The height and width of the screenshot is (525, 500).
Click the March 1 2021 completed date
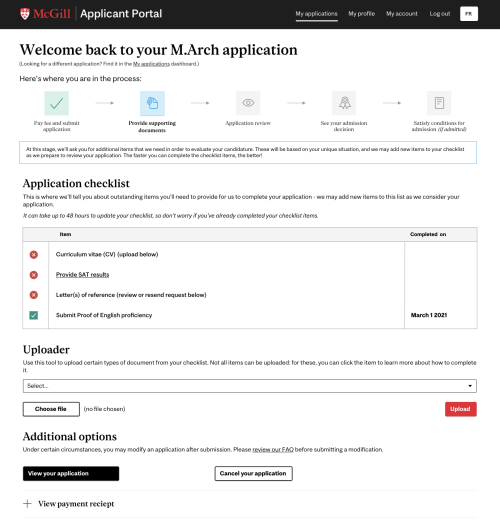coord(429,315)
